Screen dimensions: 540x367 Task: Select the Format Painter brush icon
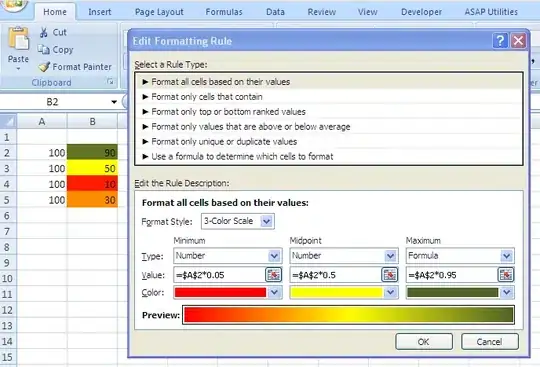tap(44, 67)
